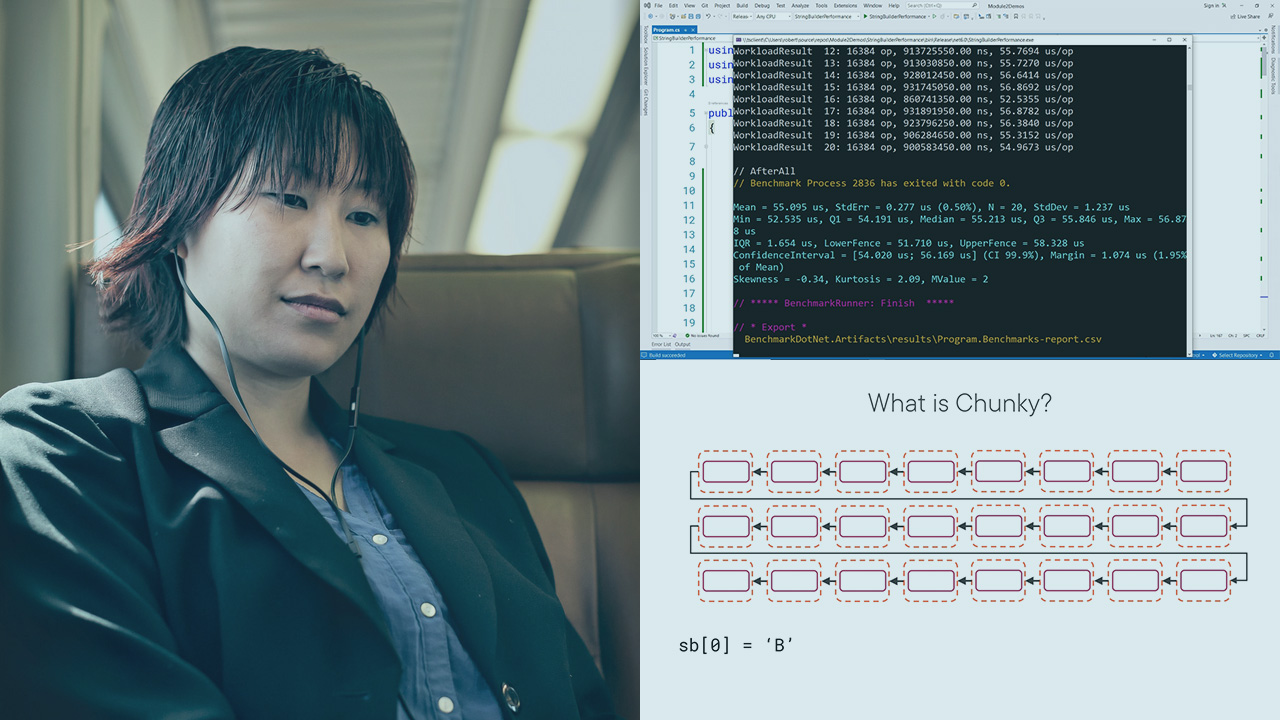Screen dimensions: 1280x720
Task: Close the Program.cs tab with X
Action: [x=694, y=30]
